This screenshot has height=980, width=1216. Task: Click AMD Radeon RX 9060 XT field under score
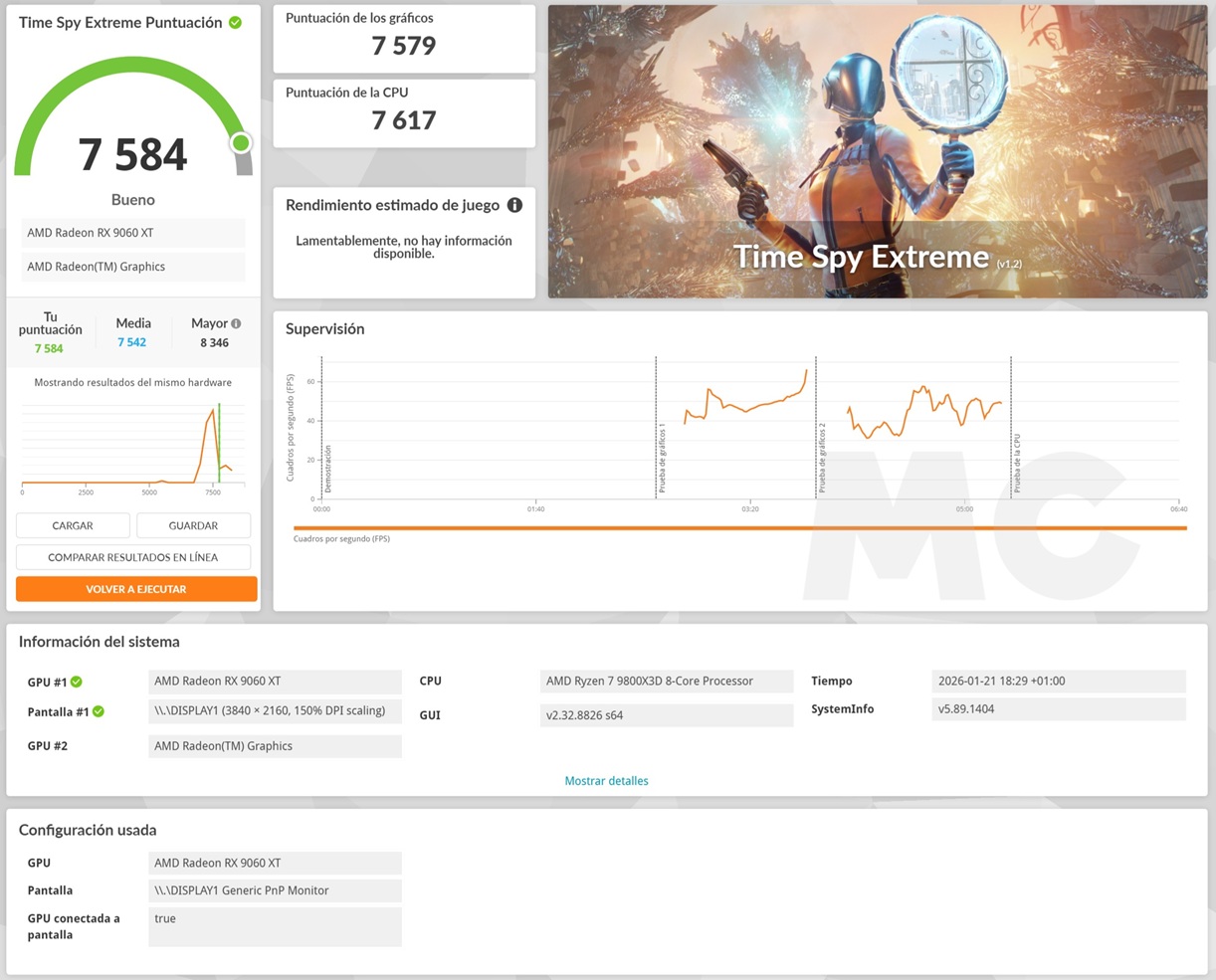pyautogui.click(x=133, y=233)
